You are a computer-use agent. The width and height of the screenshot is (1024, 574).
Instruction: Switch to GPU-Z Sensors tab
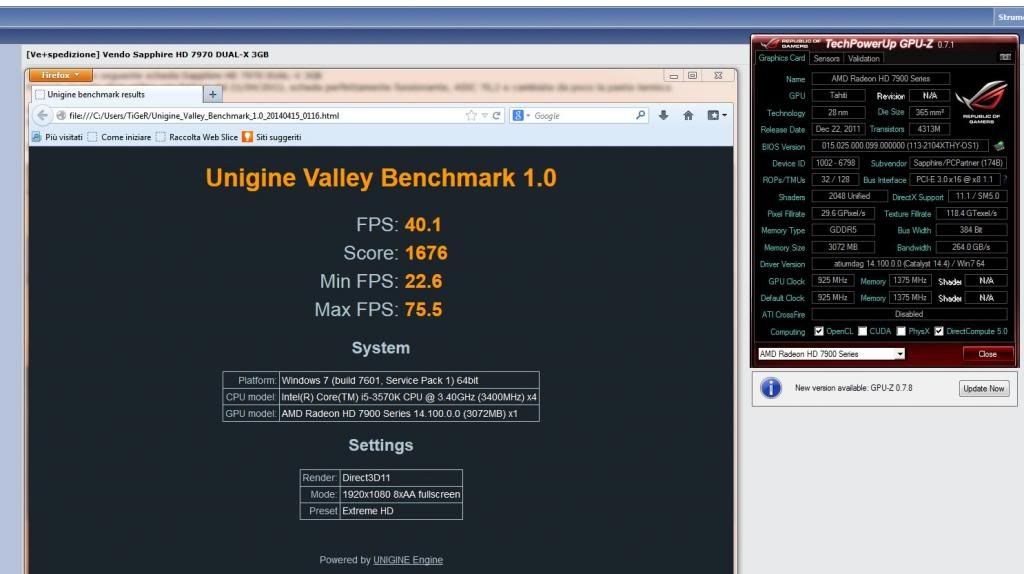[826, 59]
